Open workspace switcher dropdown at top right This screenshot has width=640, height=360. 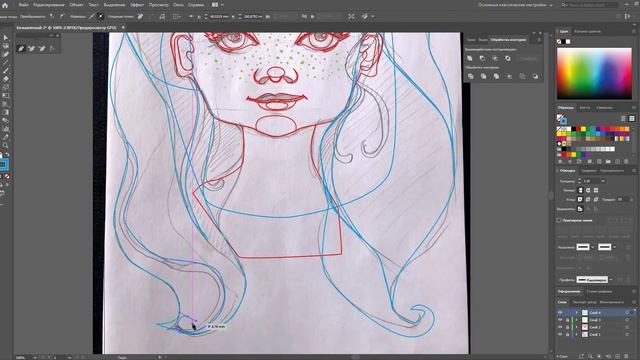click(x=551, y=5)
